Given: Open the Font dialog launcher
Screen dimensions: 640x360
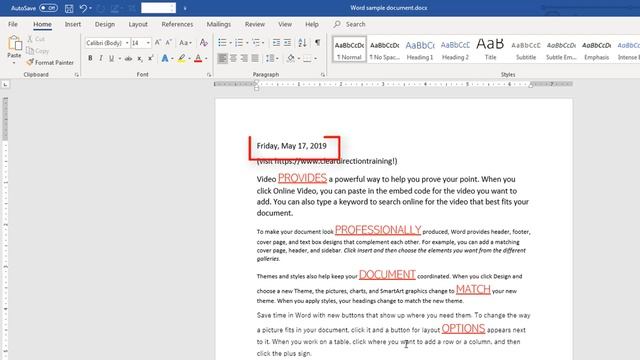Looking at the screenshot, I should pyautogui.click(x=209, y=75).
